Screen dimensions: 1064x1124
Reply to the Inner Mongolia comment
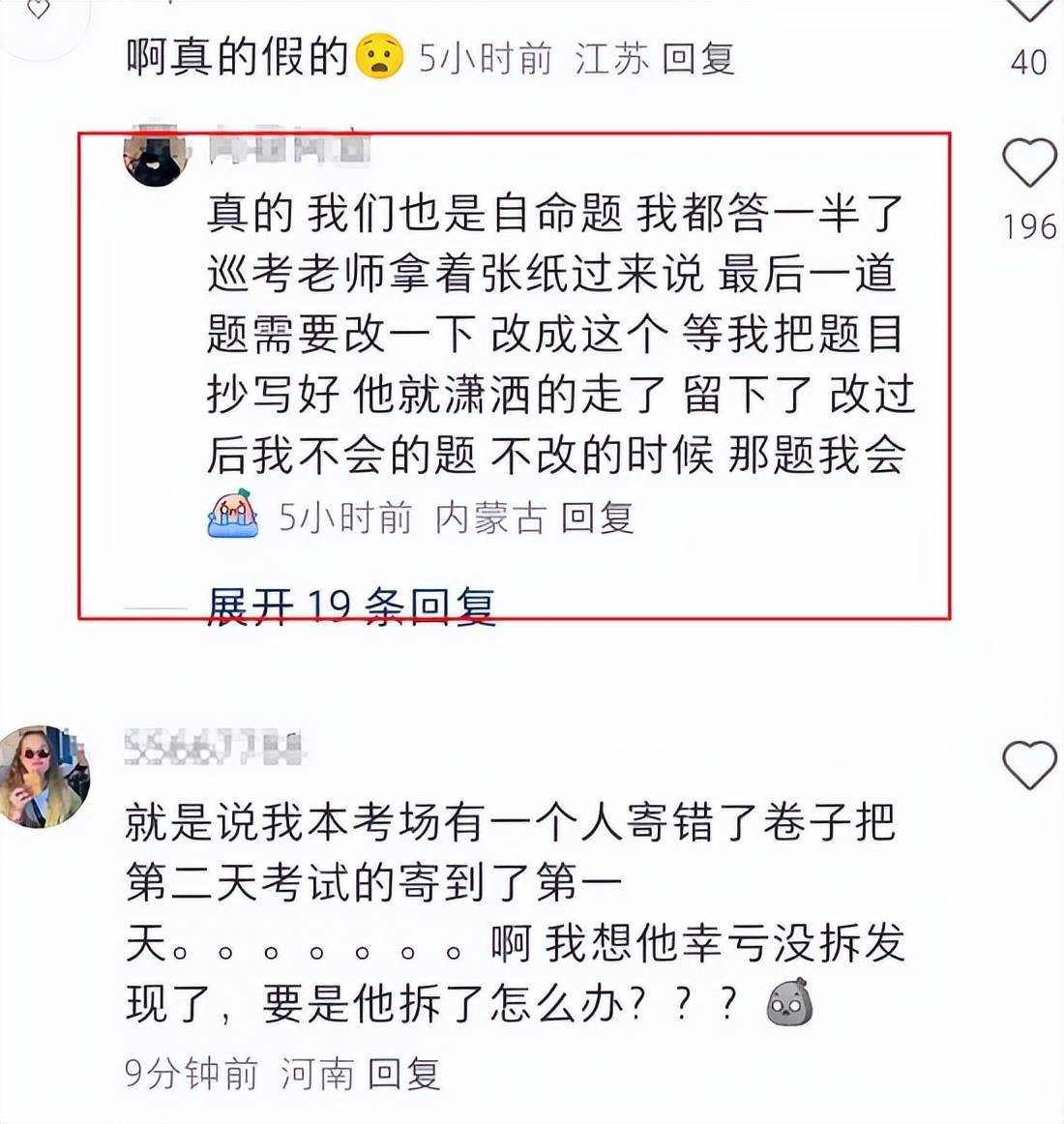(597, 518)
